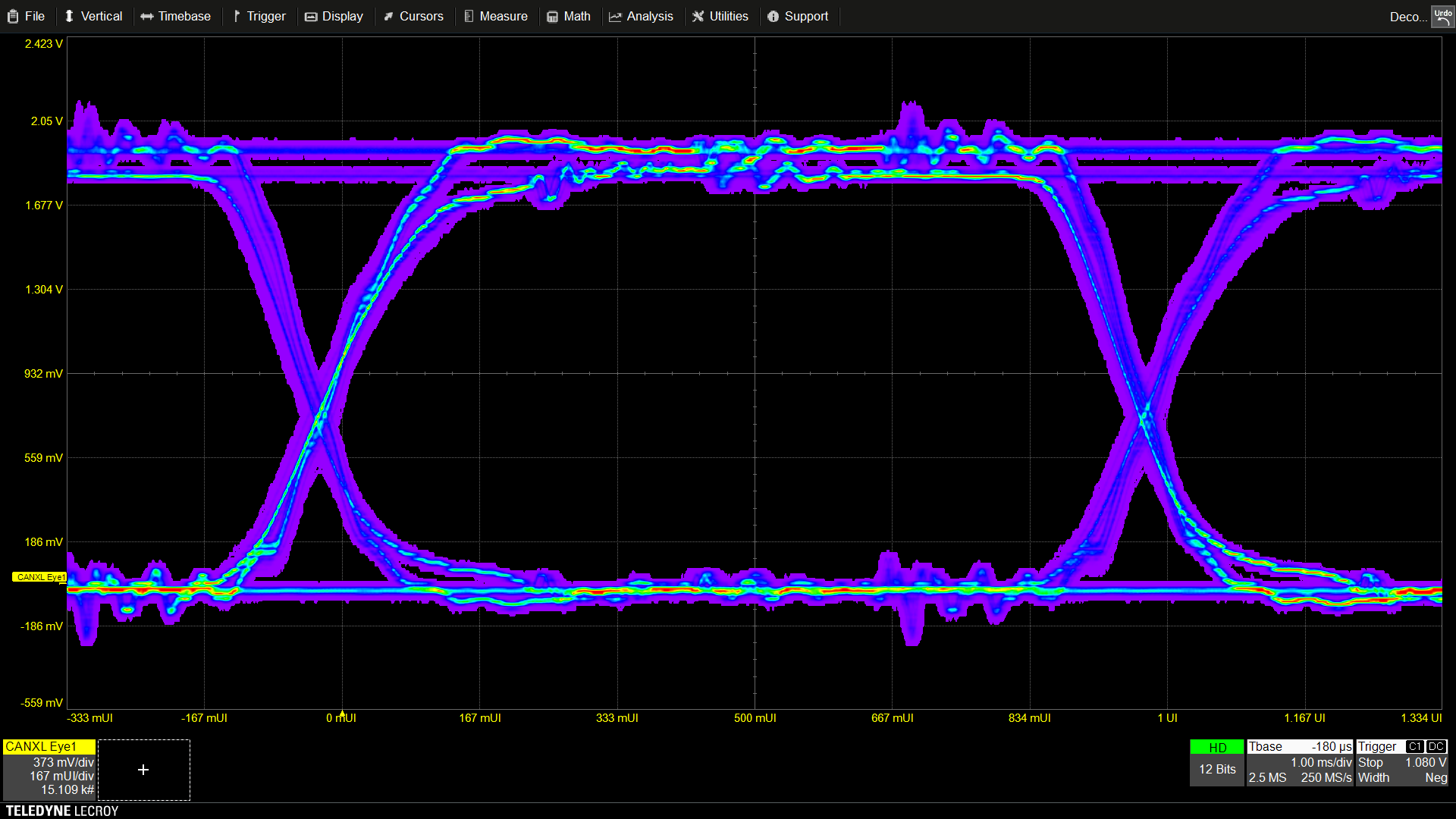The height and width of the screenshot is (819, 1456).
Task: Click the Utilities wrench icon
Action: 698,17
